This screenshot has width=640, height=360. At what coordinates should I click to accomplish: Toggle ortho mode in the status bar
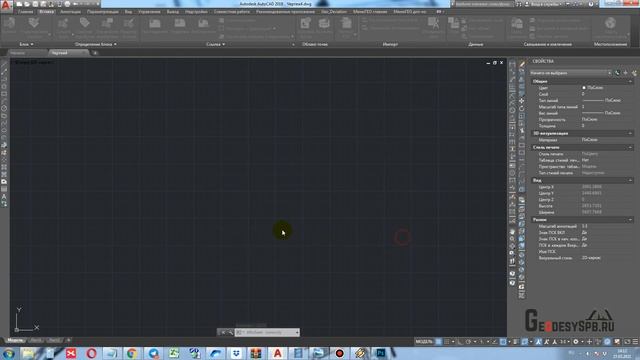460,342
